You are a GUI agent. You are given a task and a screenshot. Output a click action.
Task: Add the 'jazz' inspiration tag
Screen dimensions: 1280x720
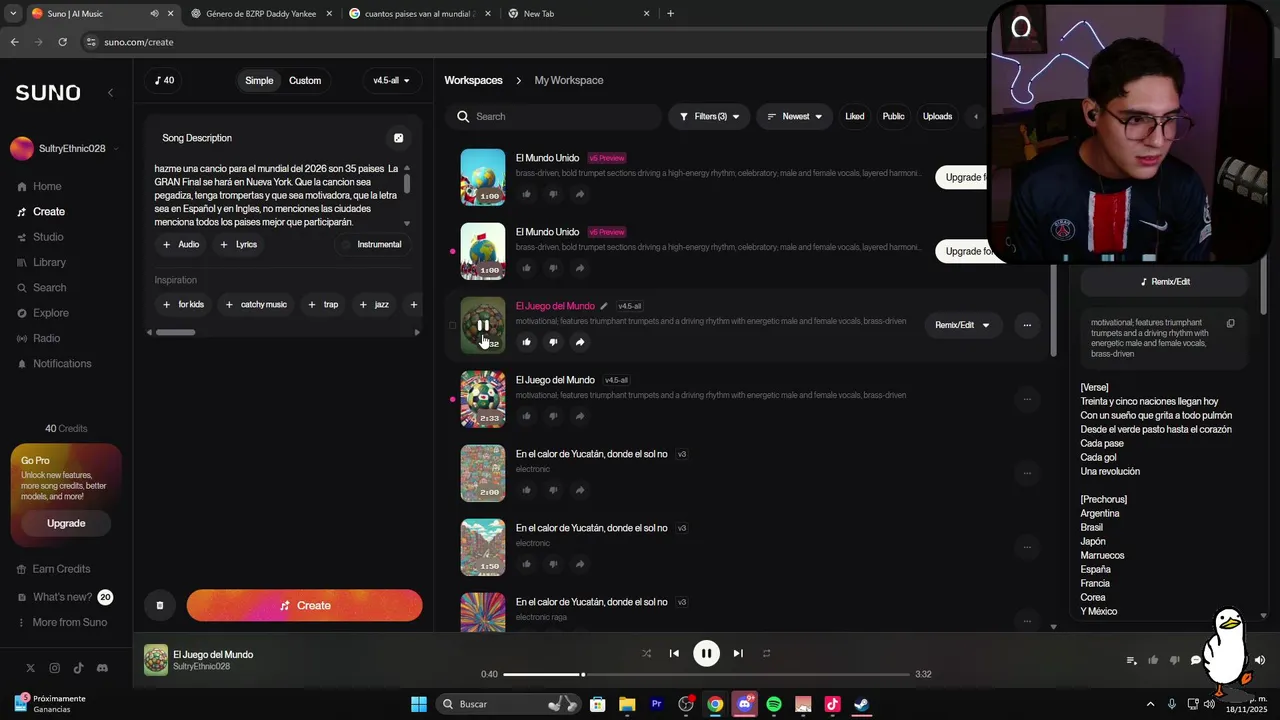click(374, 304)
